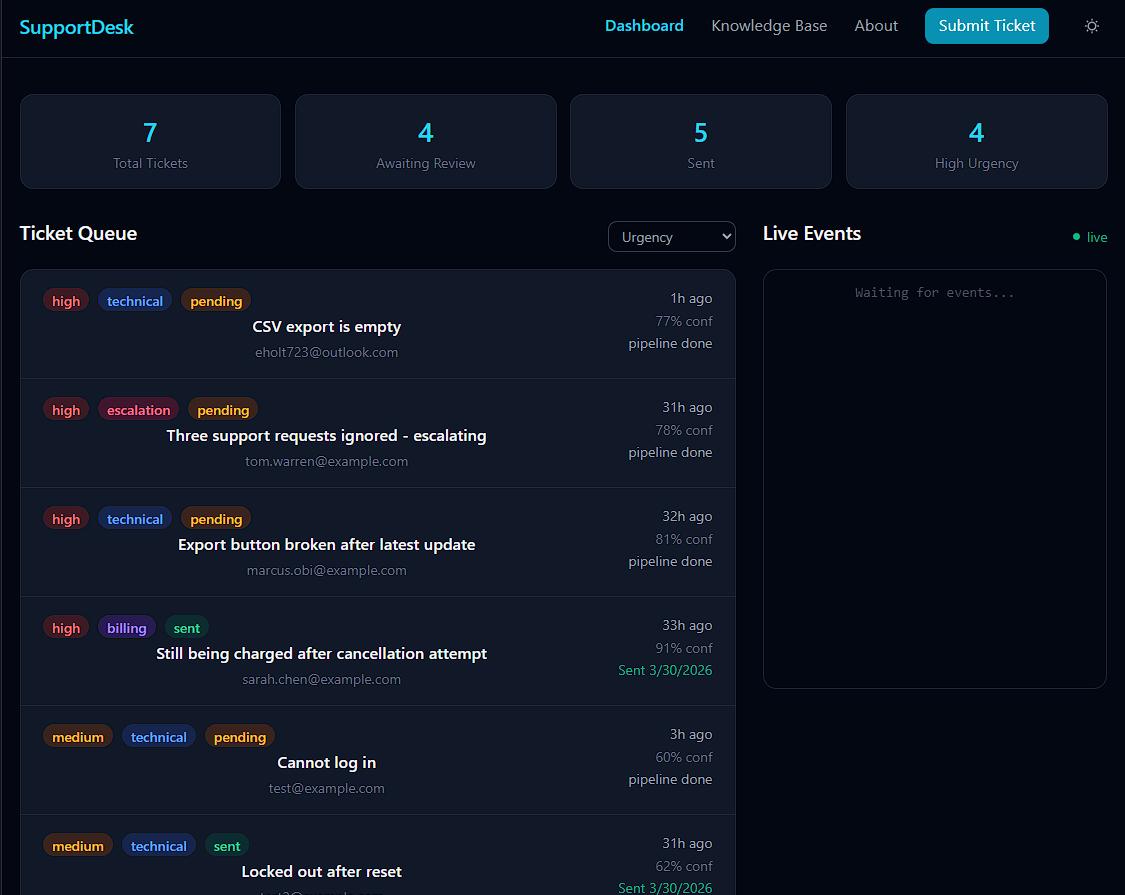Click the green live indicator dot

point(1074,237)
